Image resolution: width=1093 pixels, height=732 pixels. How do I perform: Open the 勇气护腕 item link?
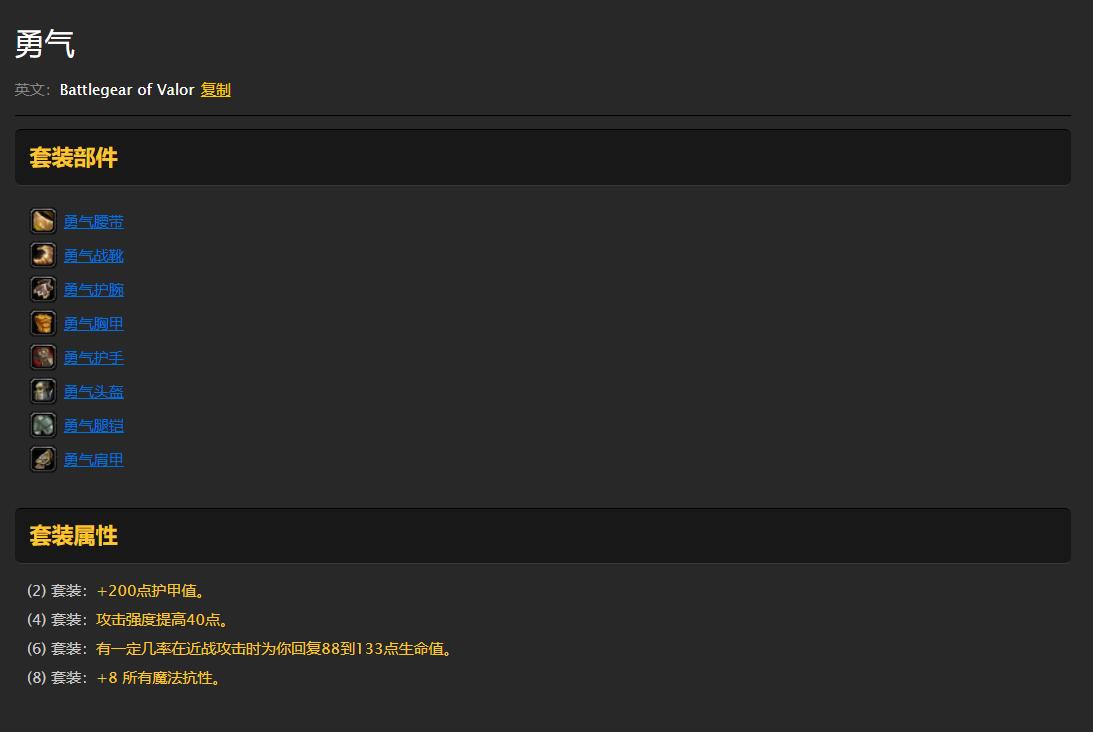click(x=93, y=290)
